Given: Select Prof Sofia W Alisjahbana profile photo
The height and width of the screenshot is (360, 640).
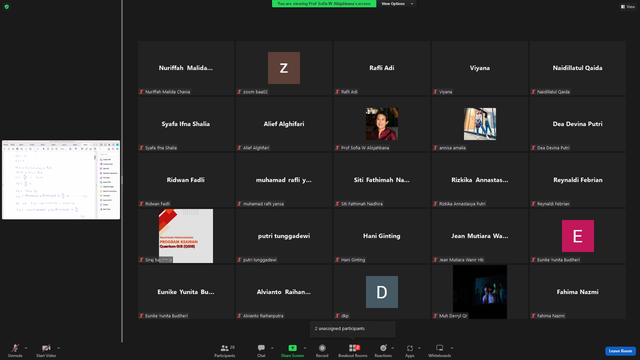Looking at the screenshot, I should (x=382, y=124).
